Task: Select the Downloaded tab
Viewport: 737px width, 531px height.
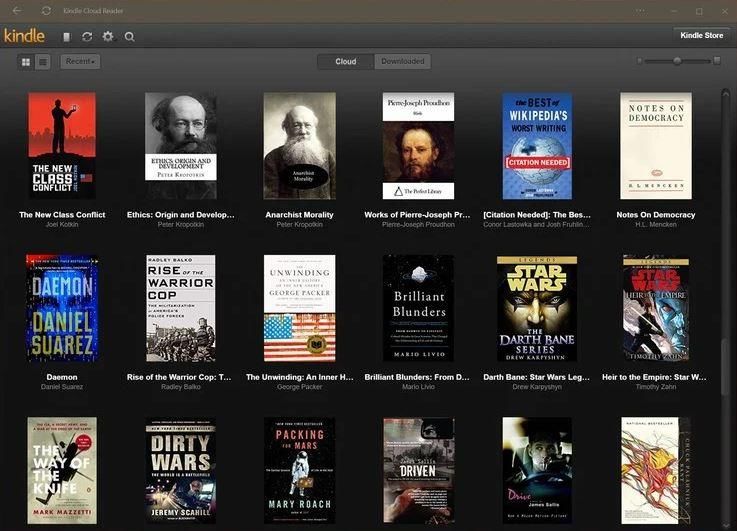Action: point(403,62)
